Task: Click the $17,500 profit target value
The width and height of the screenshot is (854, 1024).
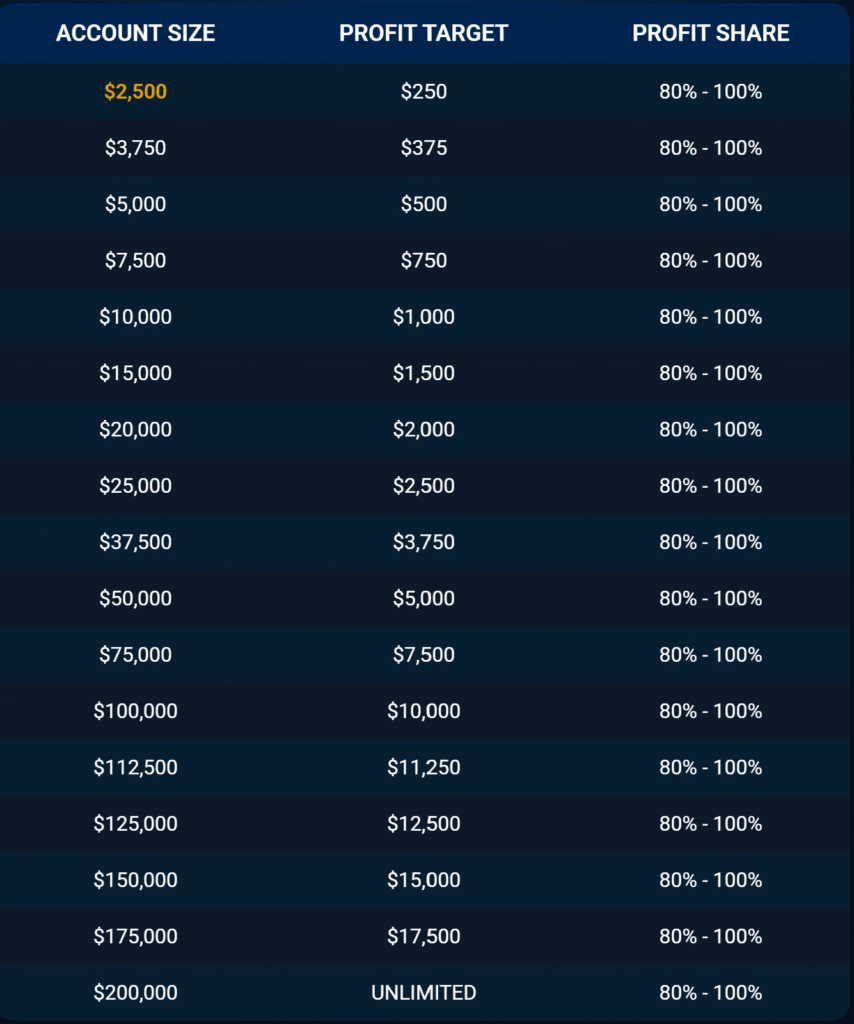Action: coord(423,936)
